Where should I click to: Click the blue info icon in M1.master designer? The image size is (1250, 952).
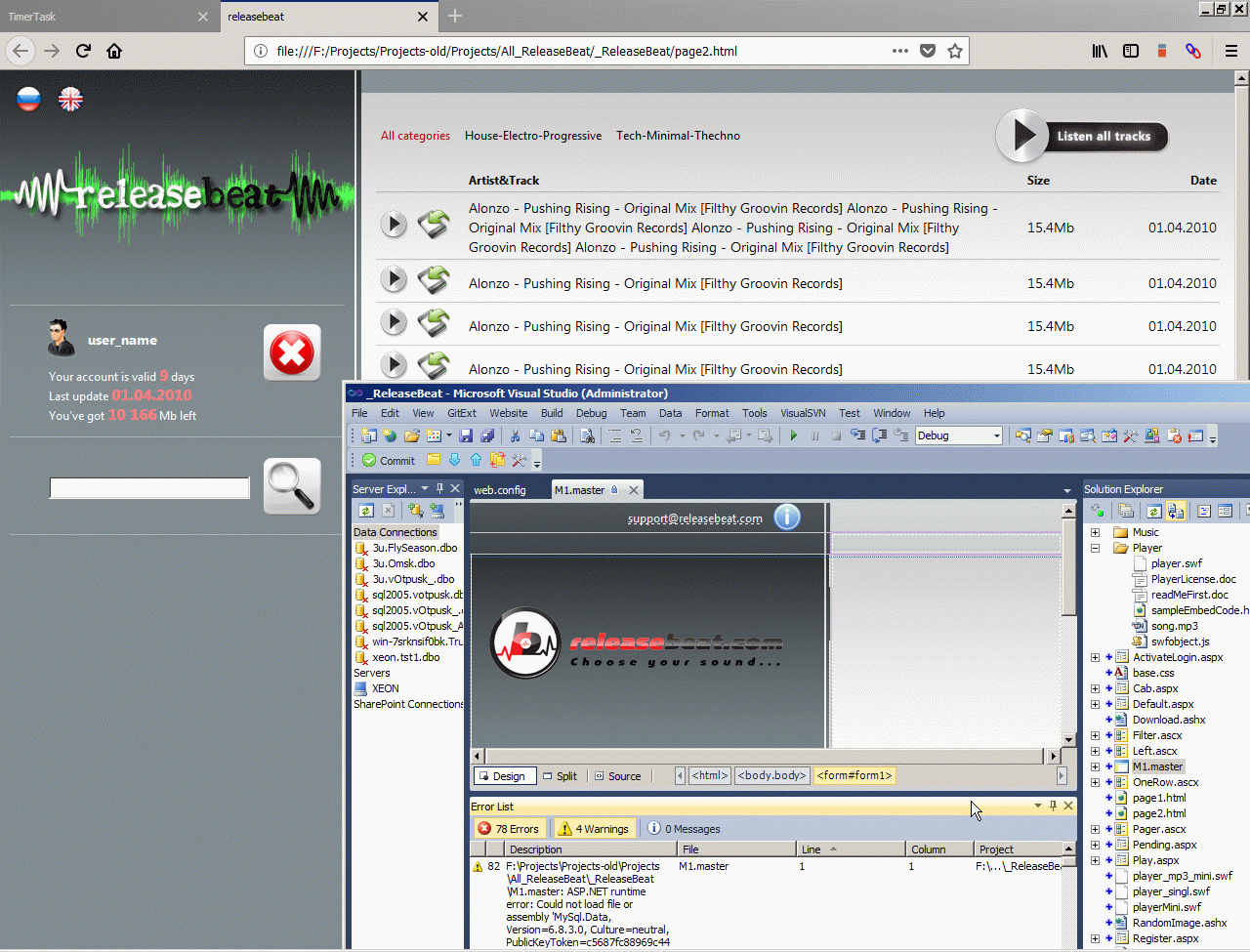[787, 517]
